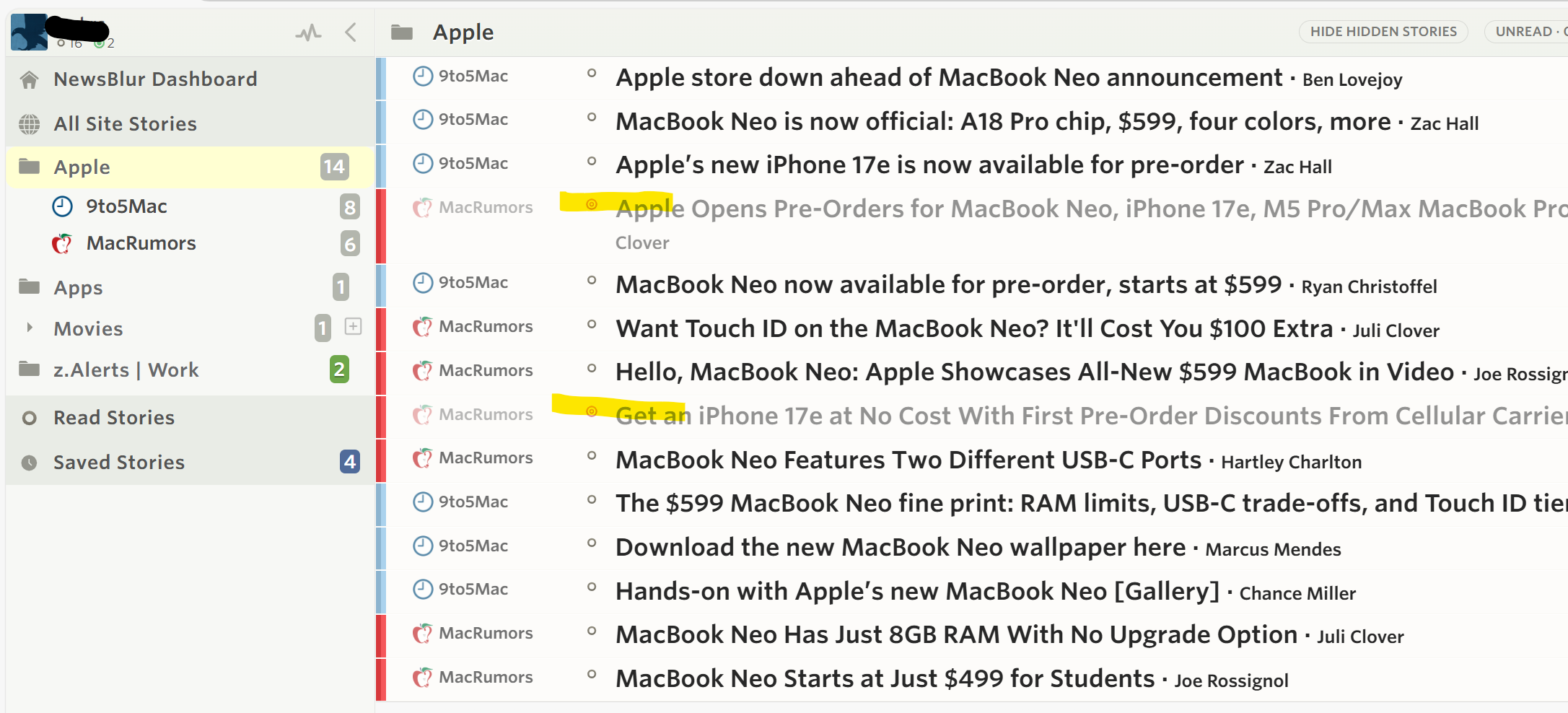Click the Read Stories circle icon
The height and width of the screenshot is (713, 1568).
point(30,418)
